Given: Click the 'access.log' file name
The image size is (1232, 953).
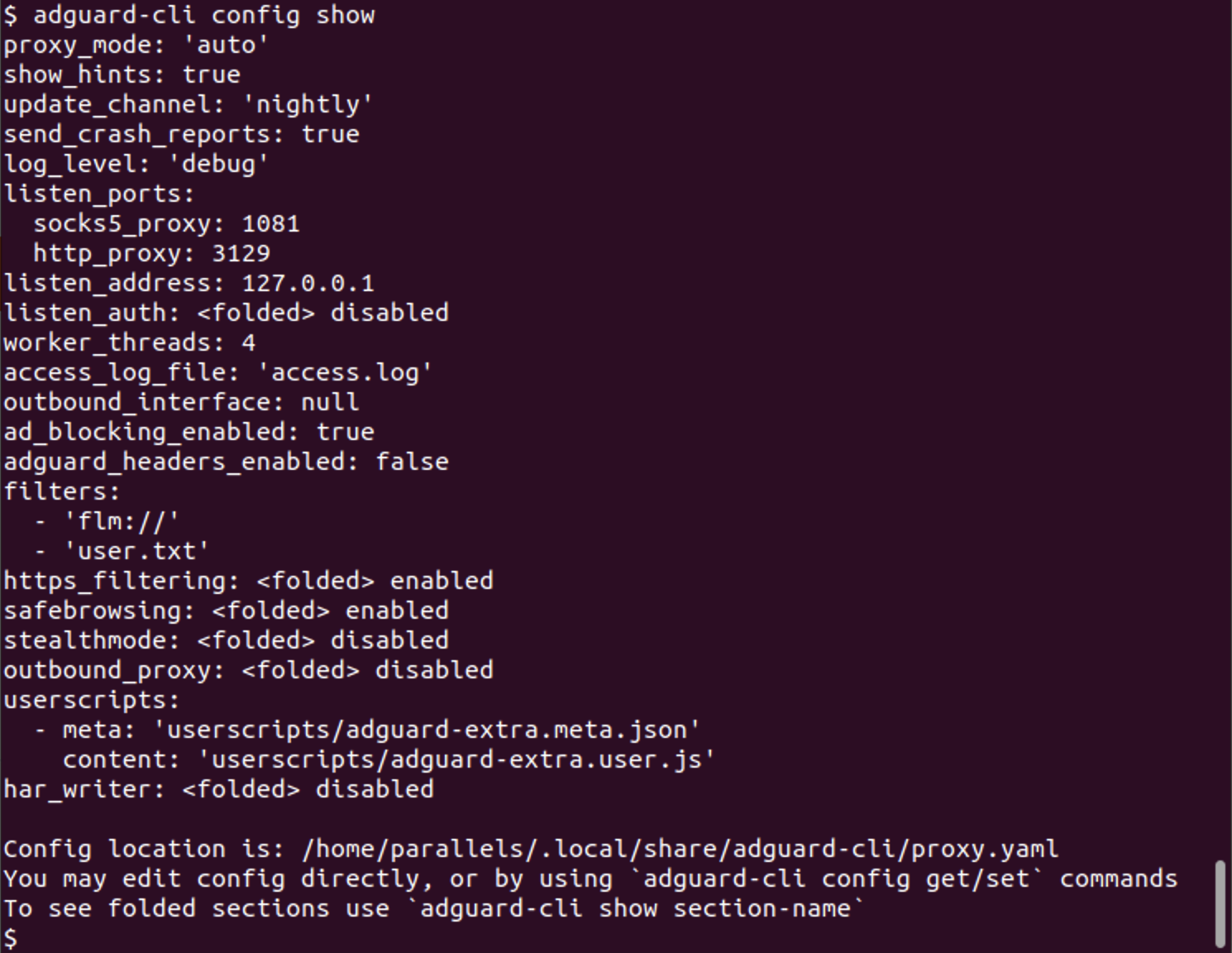Looking at the screenshot, I should (345, 372).
